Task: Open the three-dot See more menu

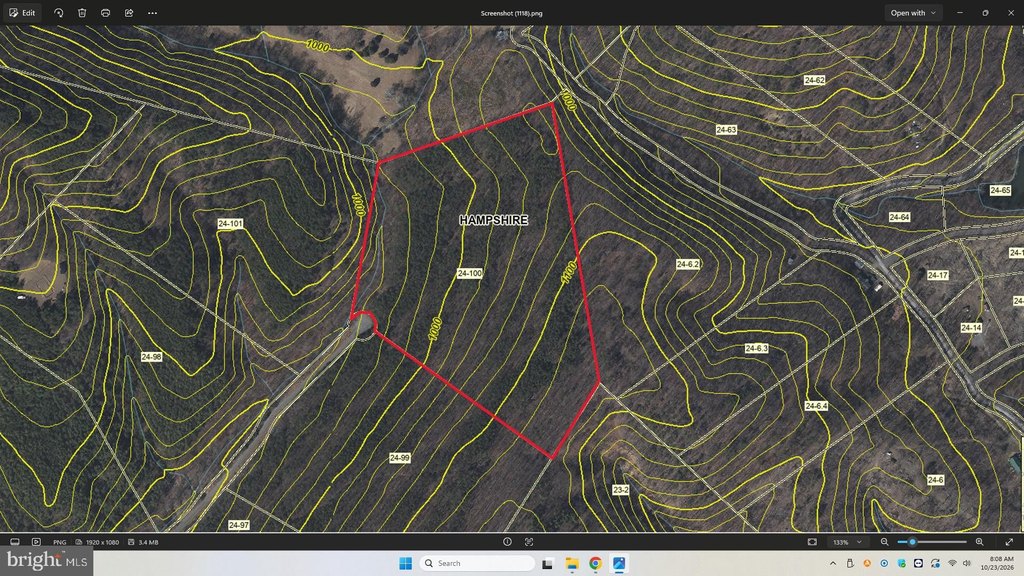Action: (x=153, y=13)
